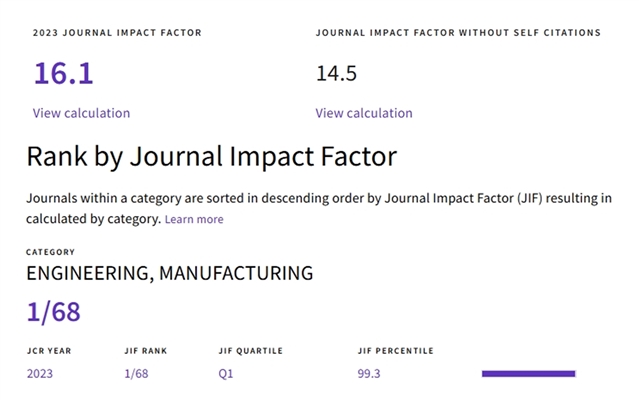Click the JIF QUARTILE column header
Image resolution: width=639 pixels, height=401 pixels.
[251, 351]
